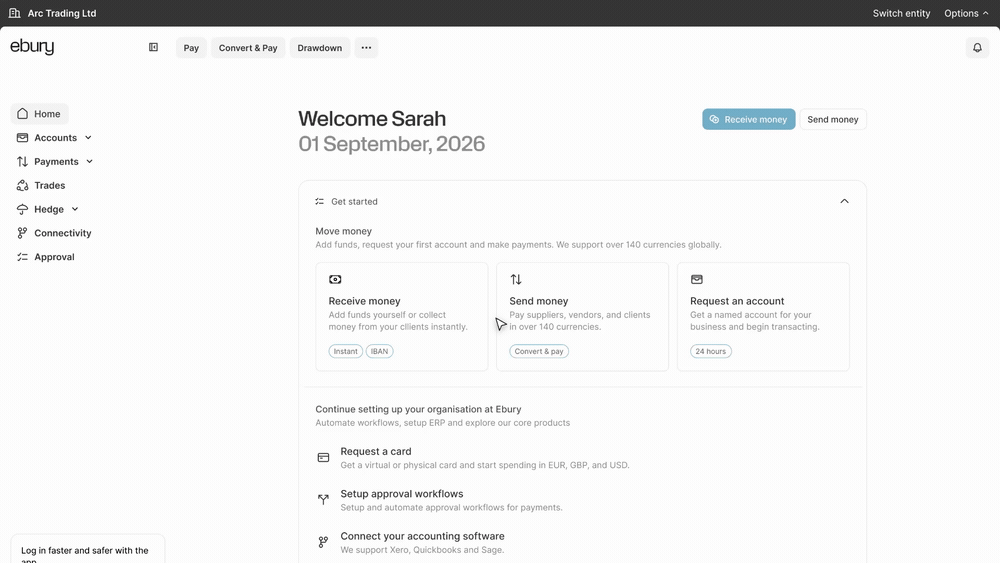Click the Payments arrows icon in the sidebar
Viewport: 1000px width, 563px height.
click(22, 161)
